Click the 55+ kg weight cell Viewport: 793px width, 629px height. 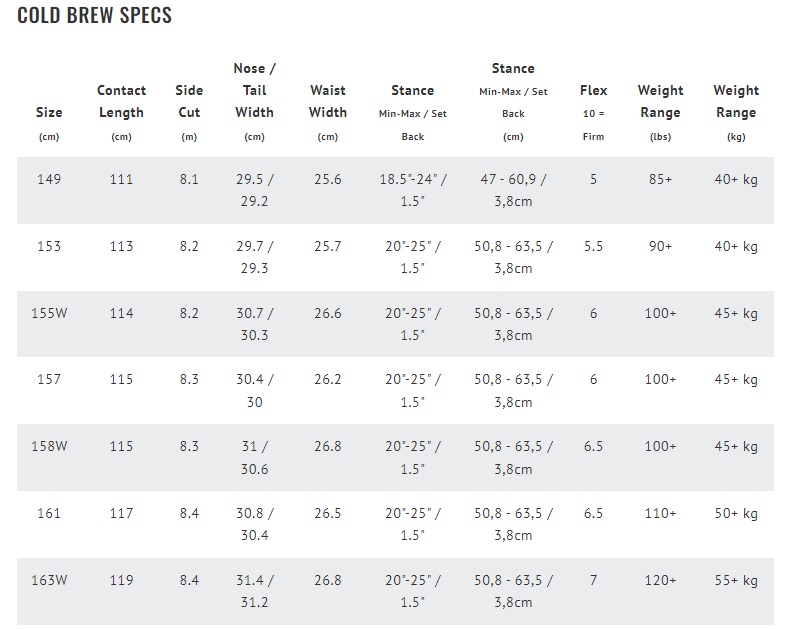(736, 580)
